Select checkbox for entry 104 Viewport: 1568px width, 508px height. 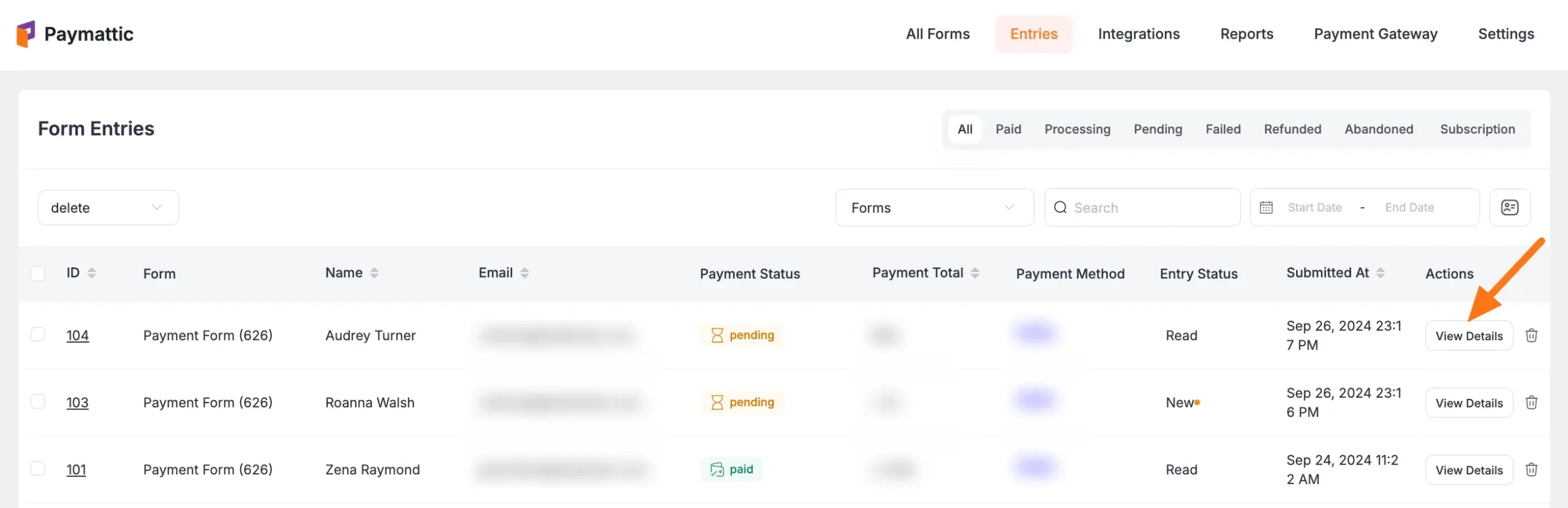coord(38,335)
